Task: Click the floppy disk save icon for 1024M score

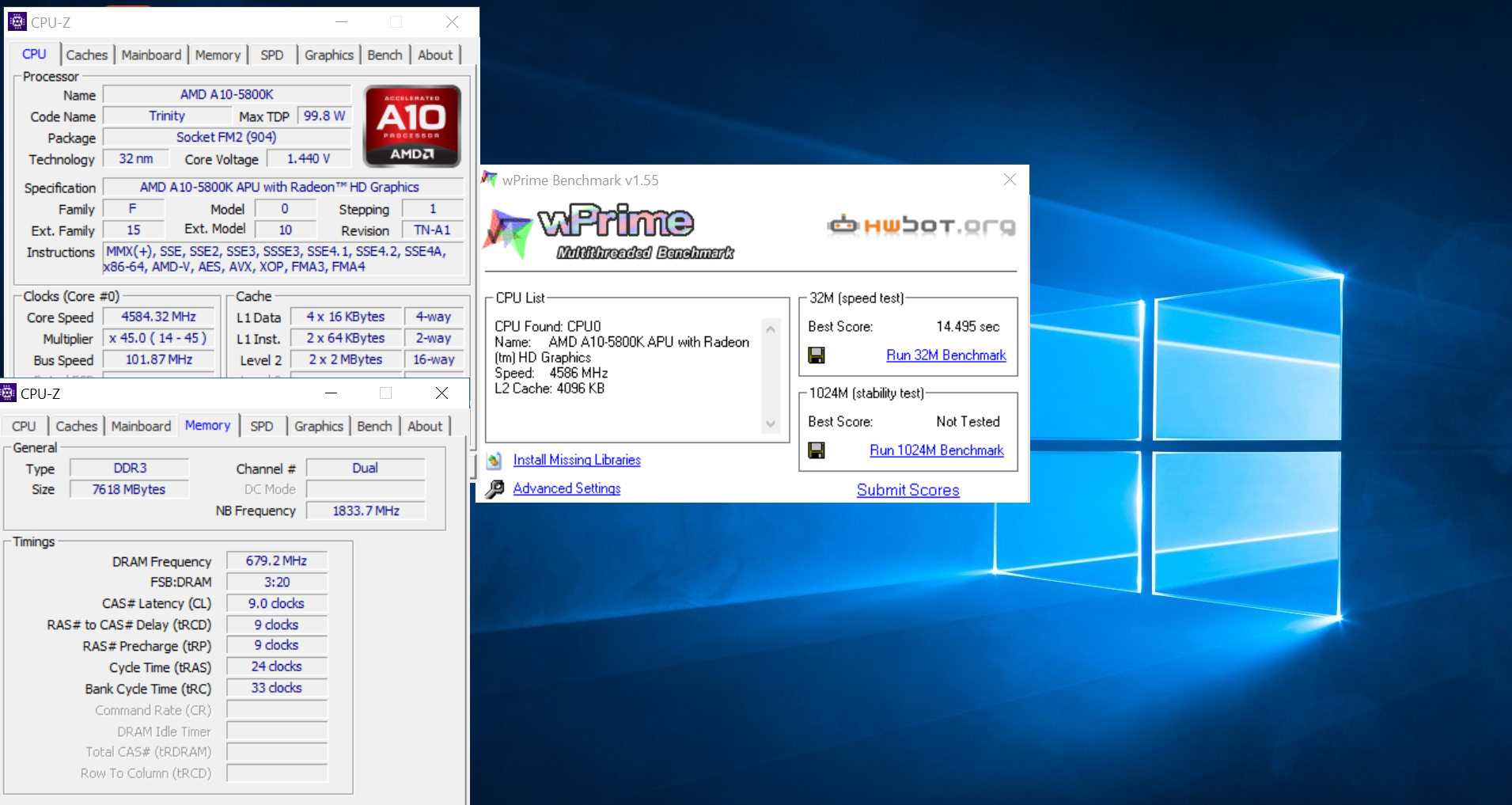Action: click(817, 450)
